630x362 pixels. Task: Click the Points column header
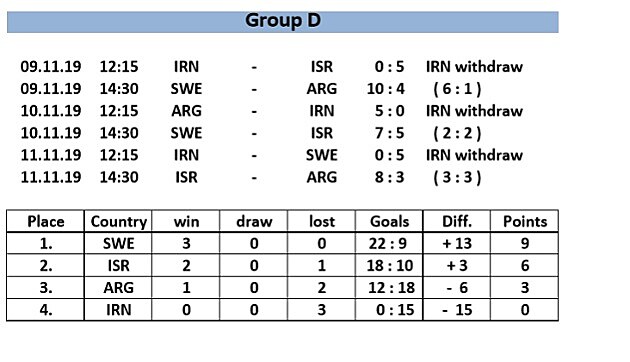tap(524, 221)
